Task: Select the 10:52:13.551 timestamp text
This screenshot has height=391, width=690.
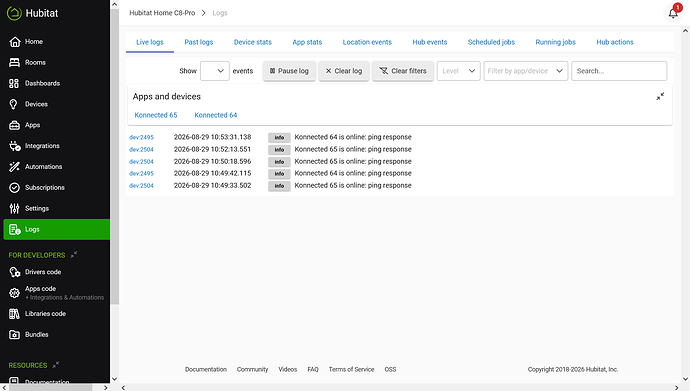Action: pos(212,150)
